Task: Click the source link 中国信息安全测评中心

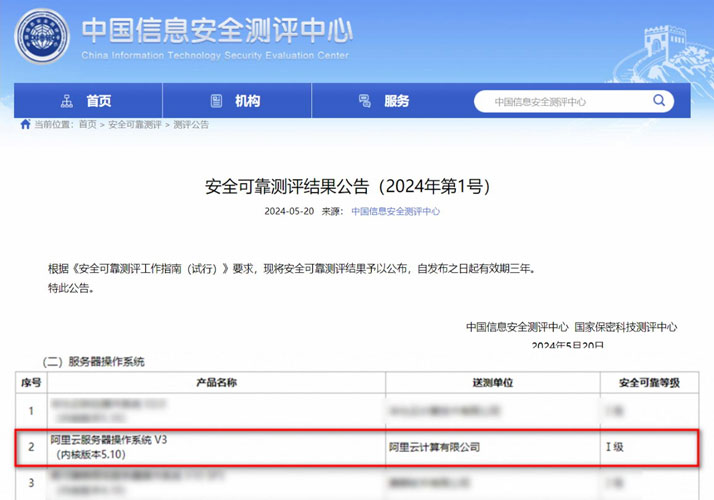Action: 395,212
